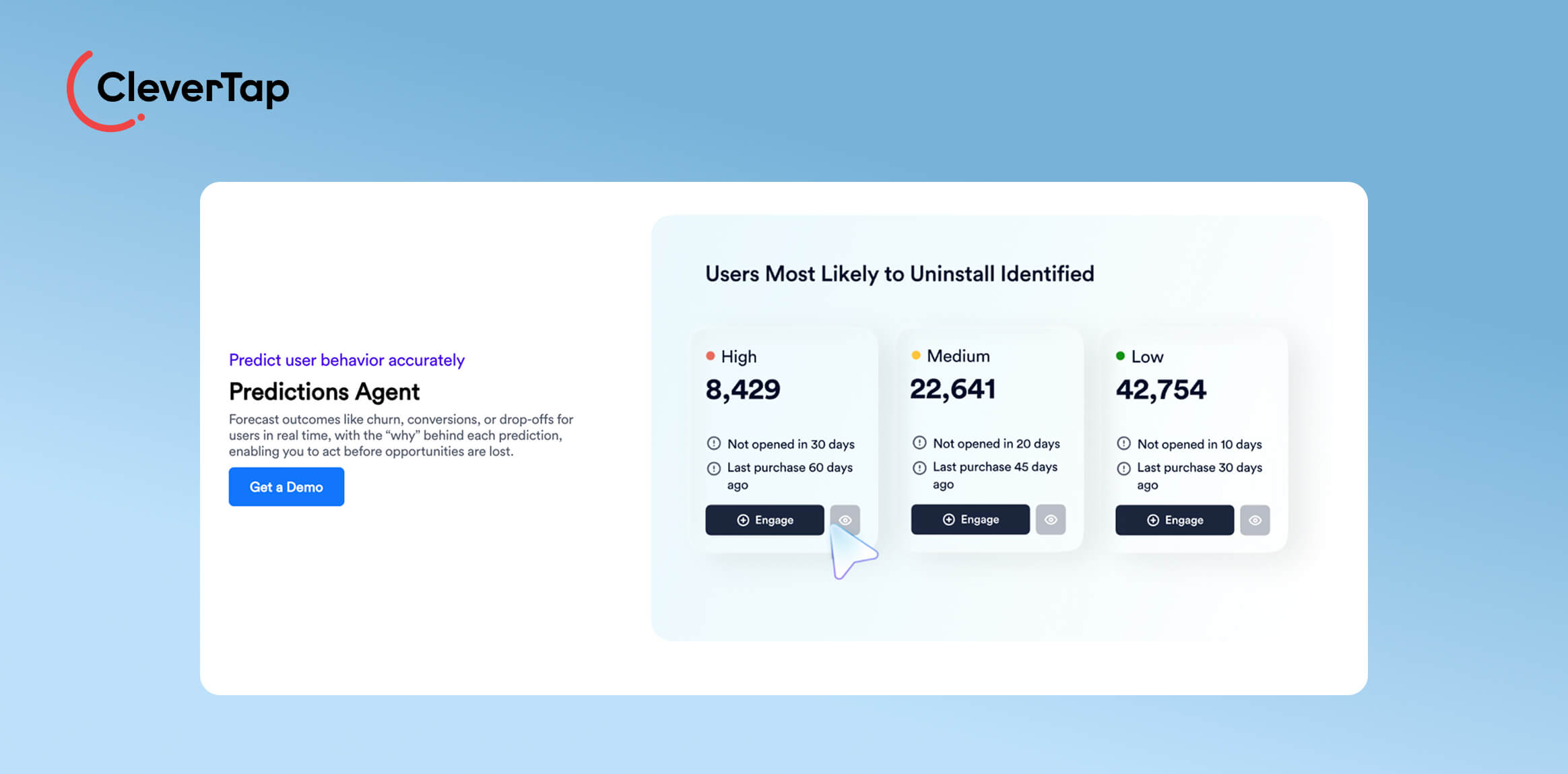The image size is (1568, 774).
Task: Click the plus icon inside Low's Engage button
Action: [x=1152, y=520]
